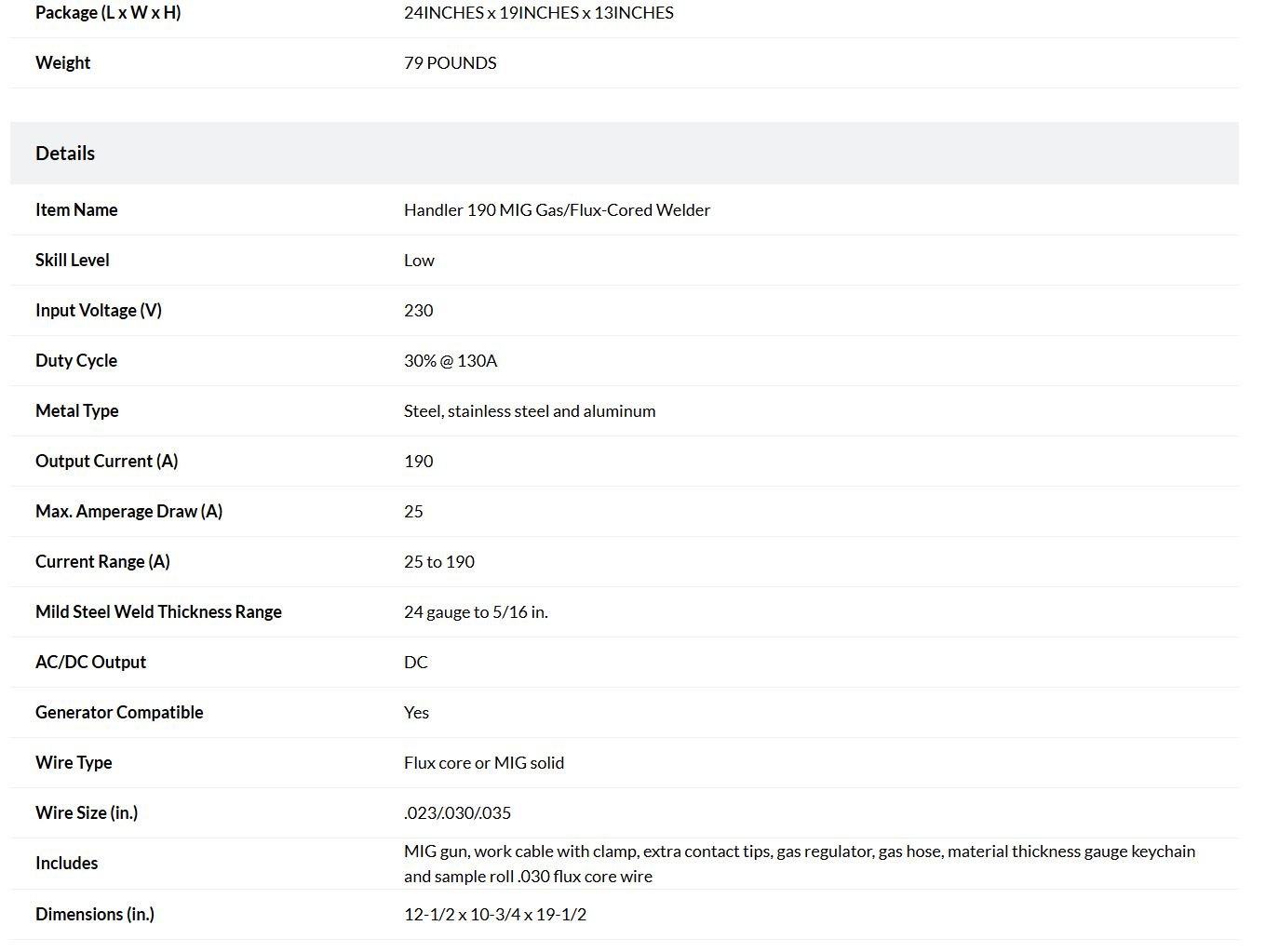Click the Wire Size value .023/.030/.035

457,812
